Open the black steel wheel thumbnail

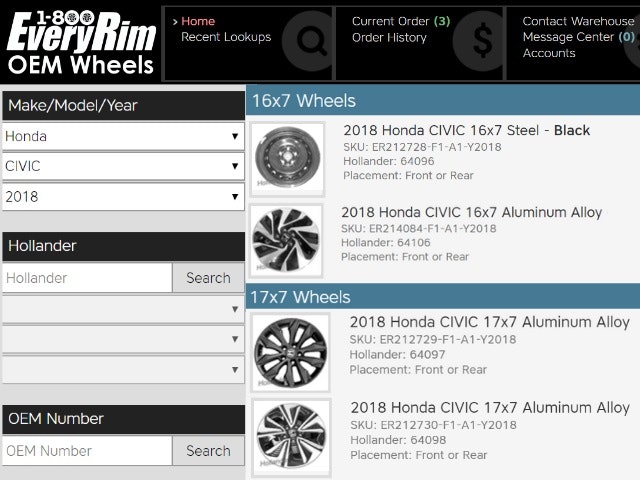287,159
